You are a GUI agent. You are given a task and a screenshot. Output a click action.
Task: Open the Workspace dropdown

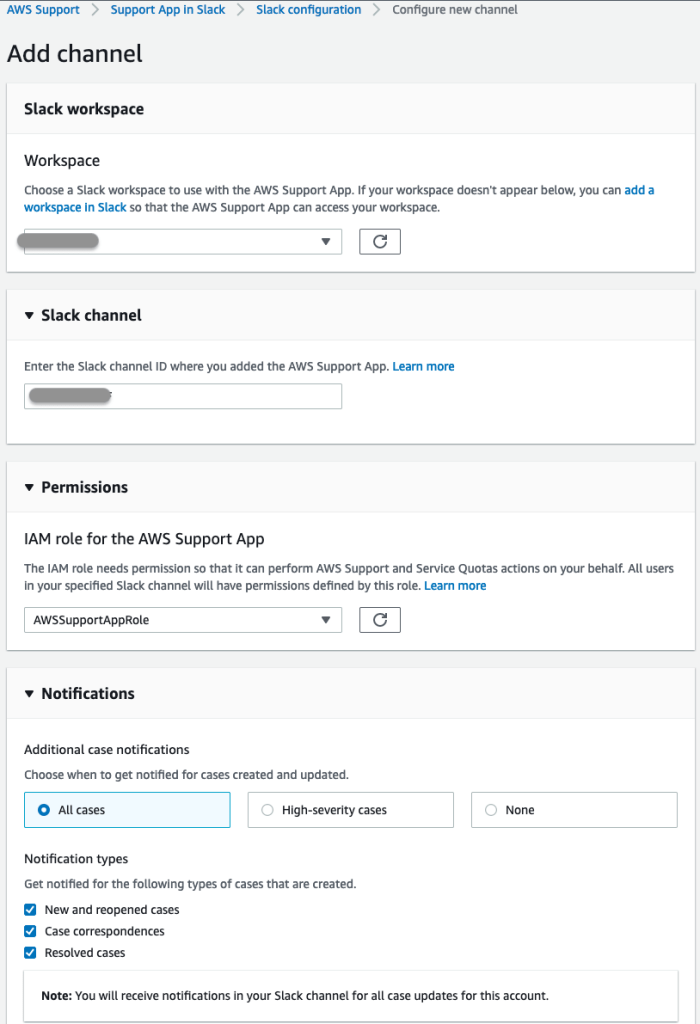[x=183, y=242]
